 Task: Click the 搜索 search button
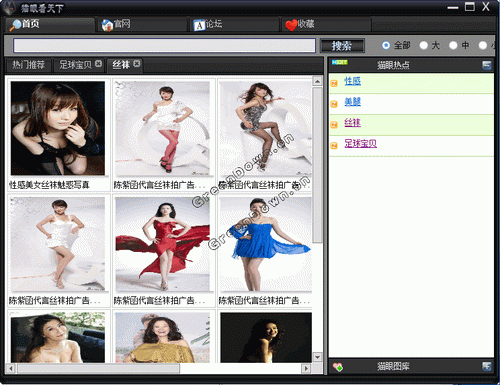point(342,46)
